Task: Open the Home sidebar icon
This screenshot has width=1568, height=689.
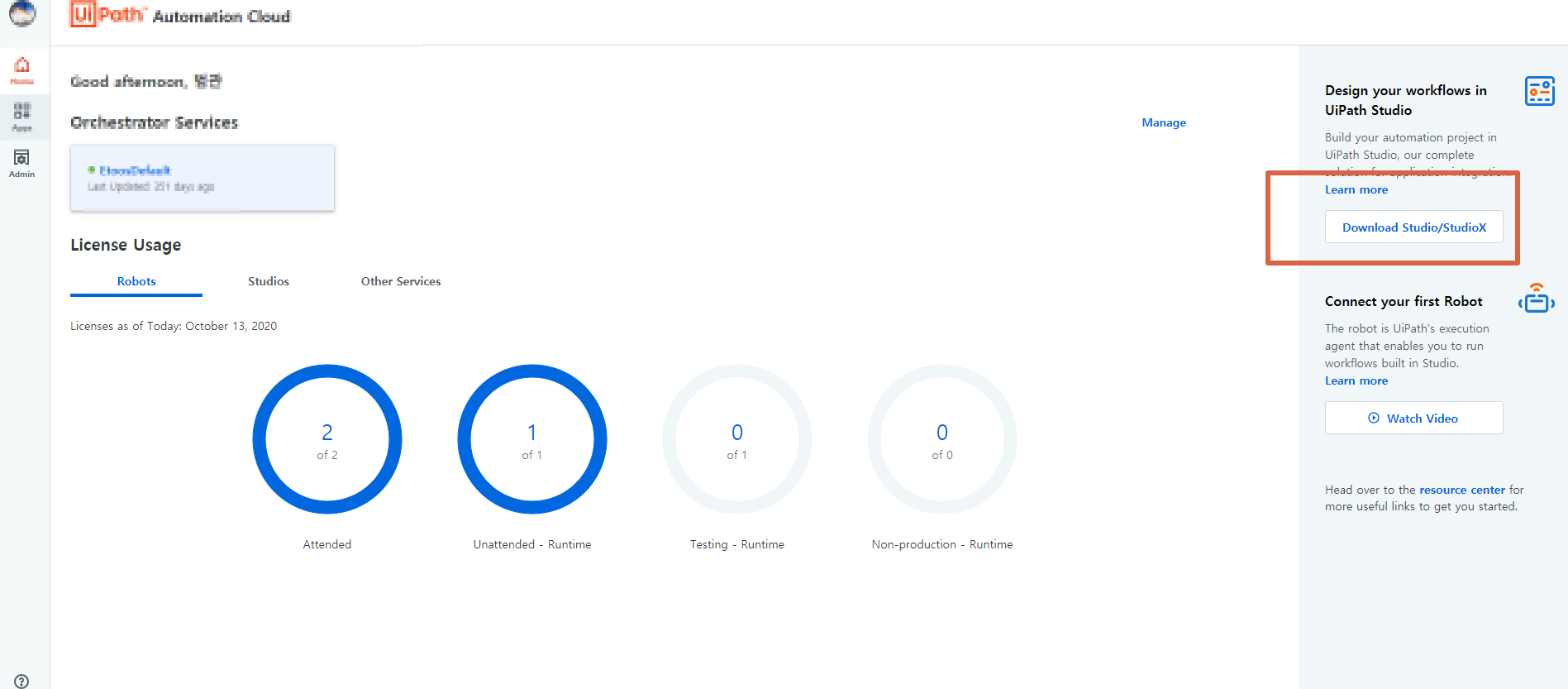Action: 22,70
